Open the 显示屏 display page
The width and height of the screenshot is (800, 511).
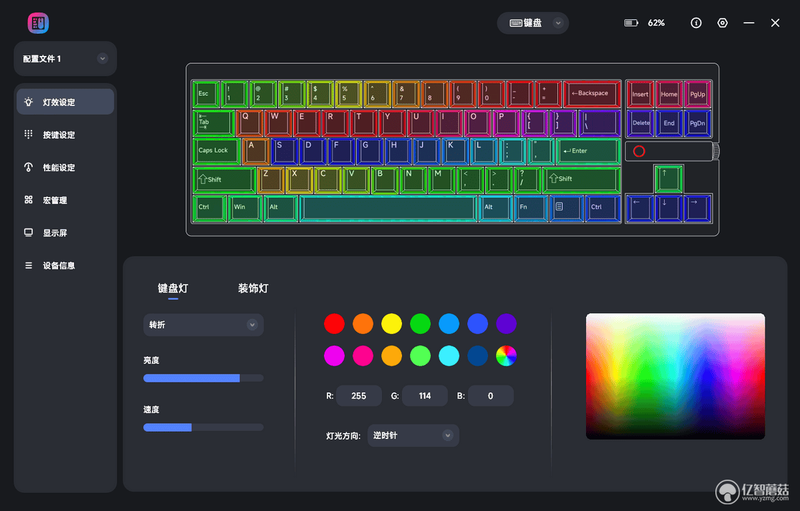pos(65,233)
